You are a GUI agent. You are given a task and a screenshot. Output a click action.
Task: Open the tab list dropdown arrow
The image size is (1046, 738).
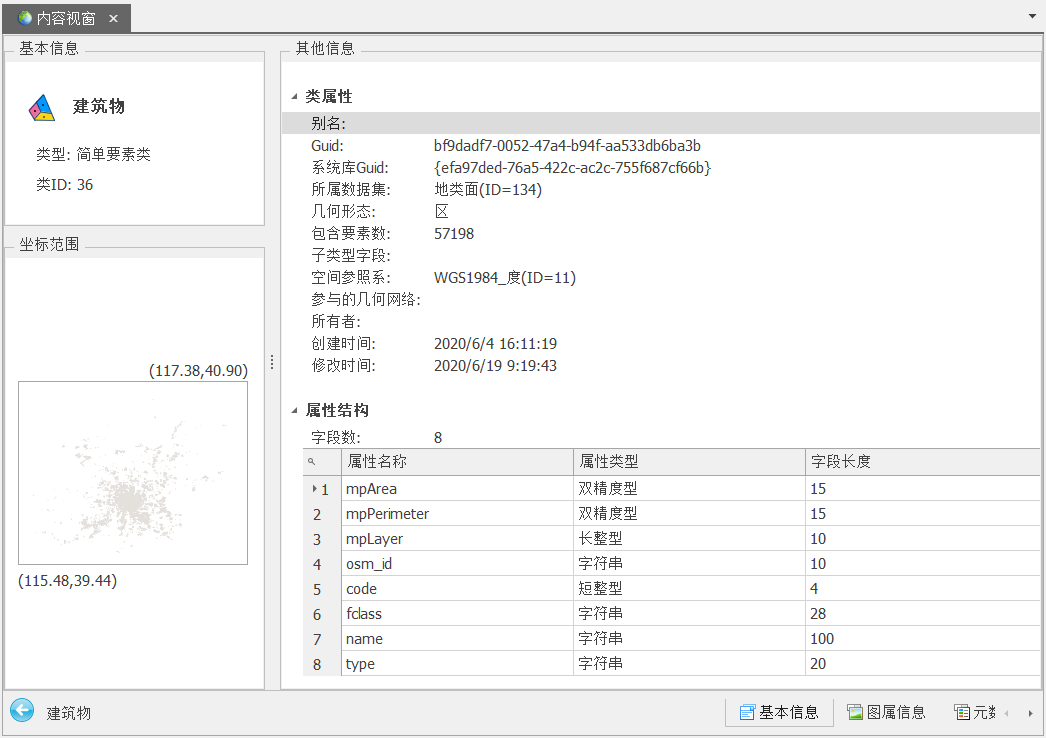click(x=1032, y=17)
